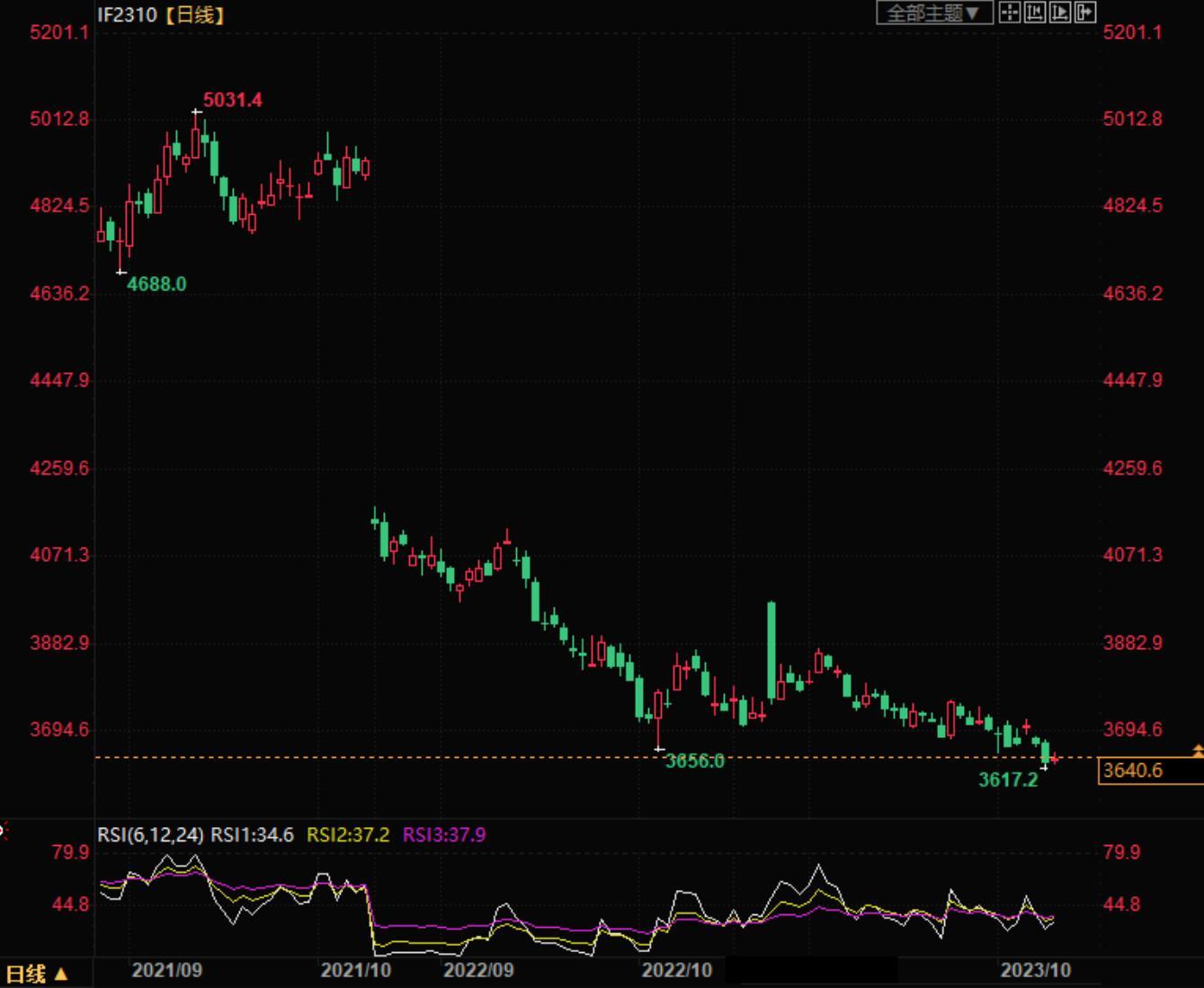The image size is (1204, 988).
Task: Click the jump-to-start chart icon
Action: [x=1034, y=13]
